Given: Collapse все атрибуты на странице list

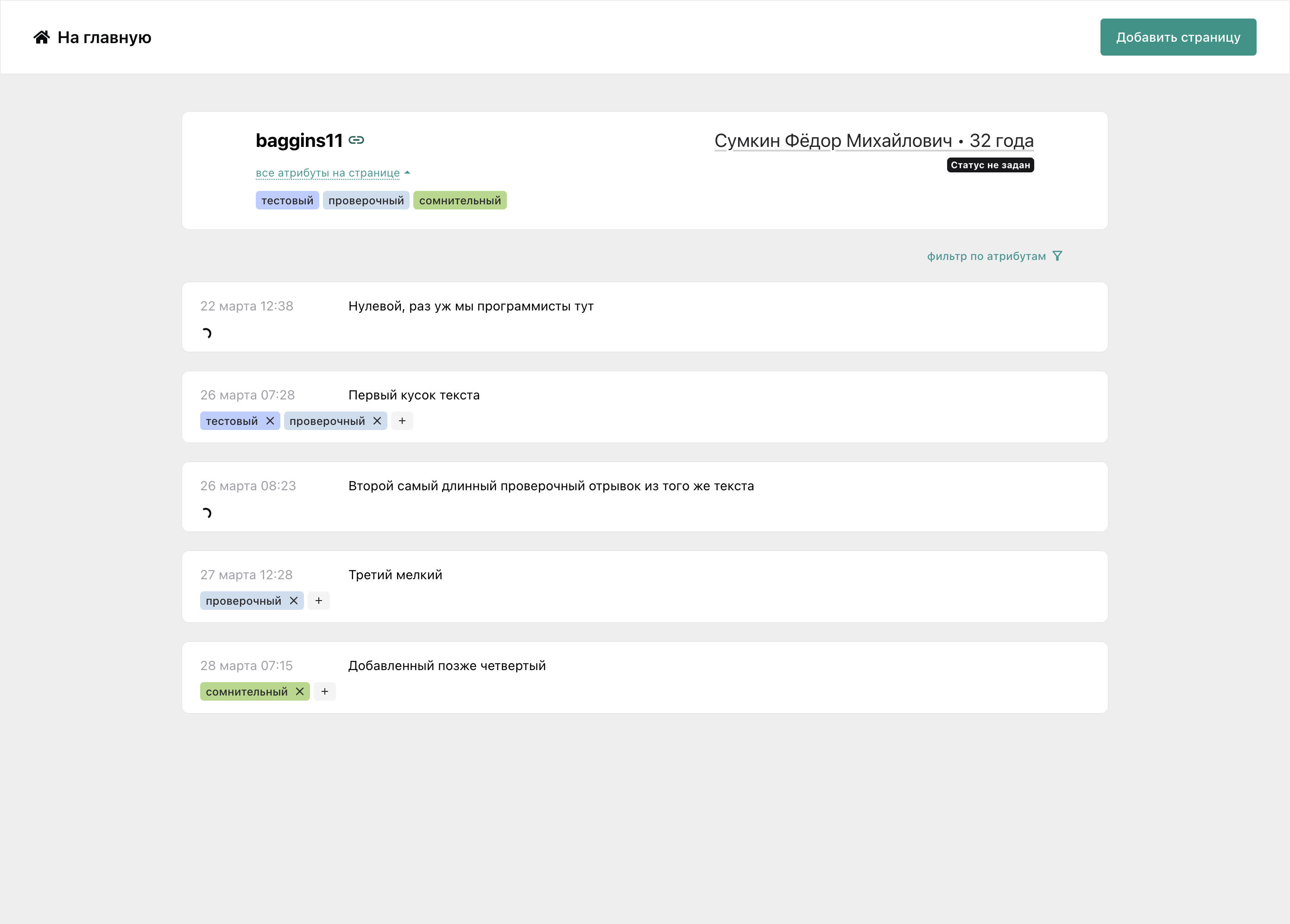Looking at the screenshot, I should pos(328,172).
